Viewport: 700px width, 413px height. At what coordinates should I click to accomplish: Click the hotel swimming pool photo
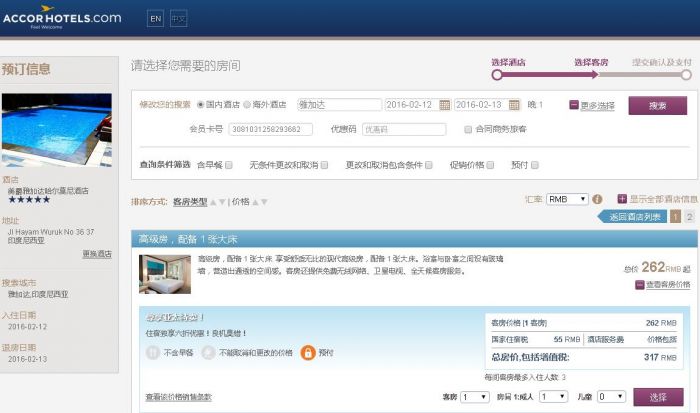[57, 130]
